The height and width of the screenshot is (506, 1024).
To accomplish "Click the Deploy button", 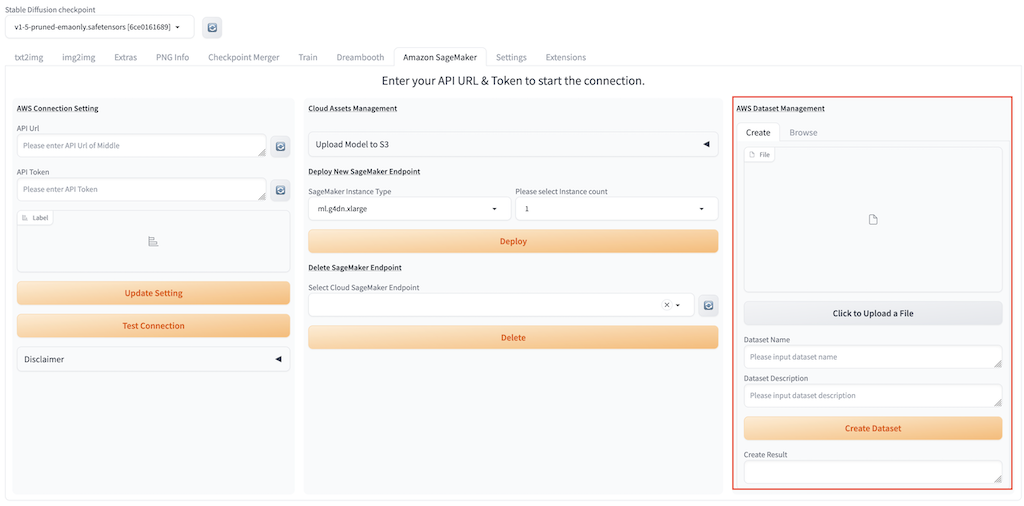I will point(512,241).
